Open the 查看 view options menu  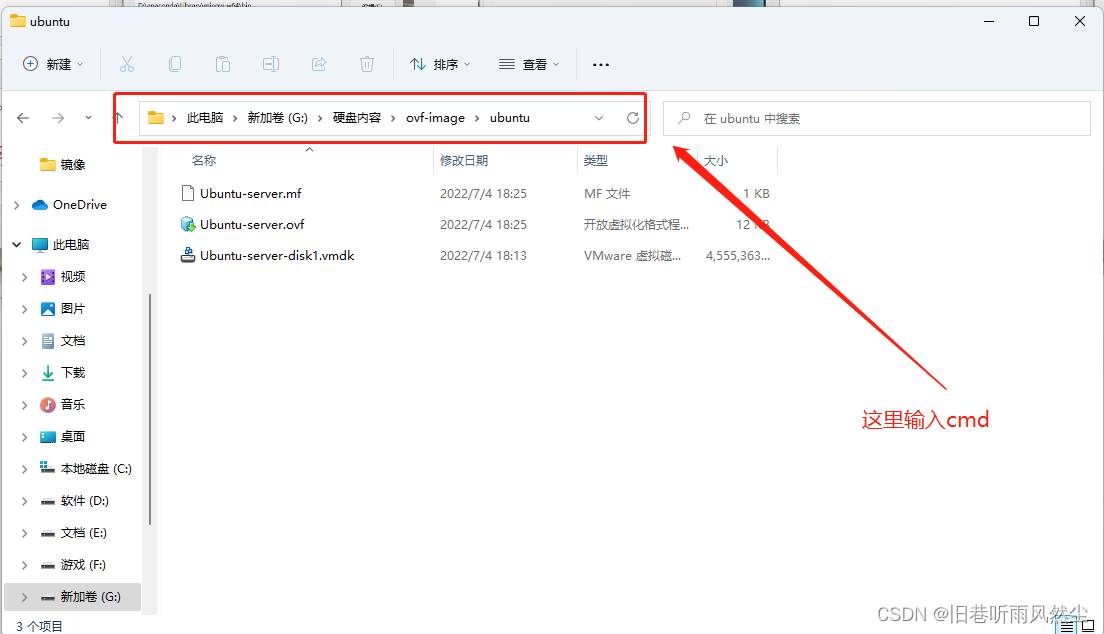[529, 64]
